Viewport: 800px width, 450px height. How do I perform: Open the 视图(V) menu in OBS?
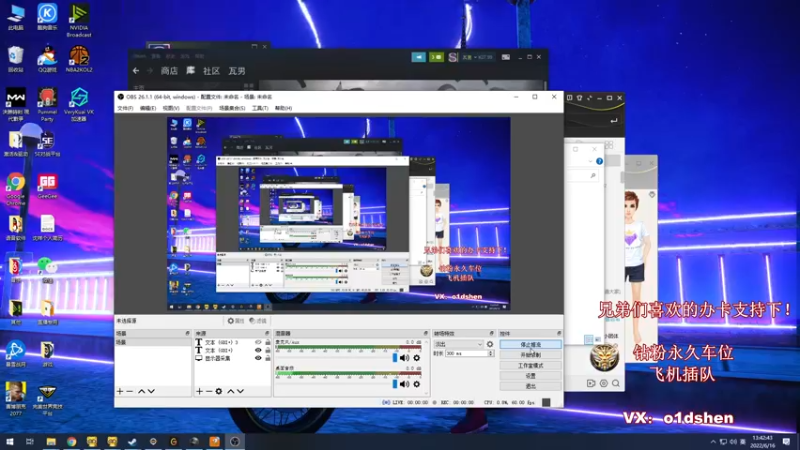pos(171,108)
